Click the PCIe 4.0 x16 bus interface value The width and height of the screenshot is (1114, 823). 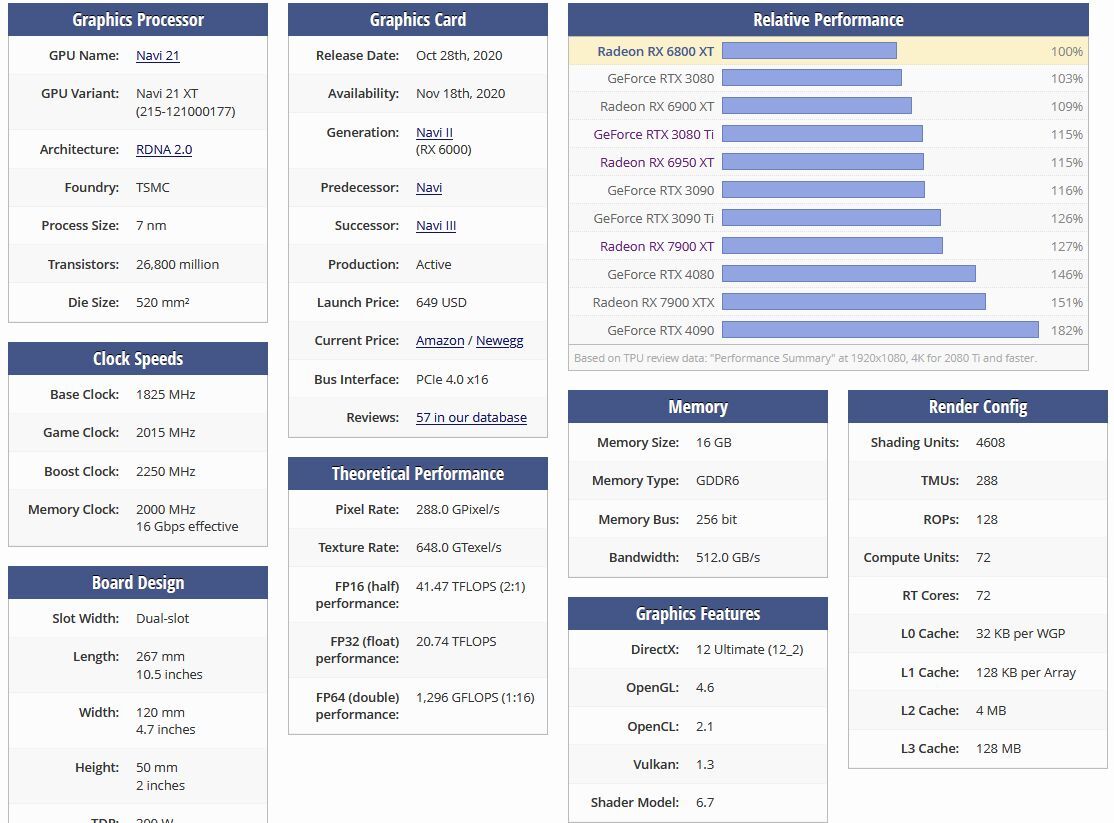coord(452,380)
